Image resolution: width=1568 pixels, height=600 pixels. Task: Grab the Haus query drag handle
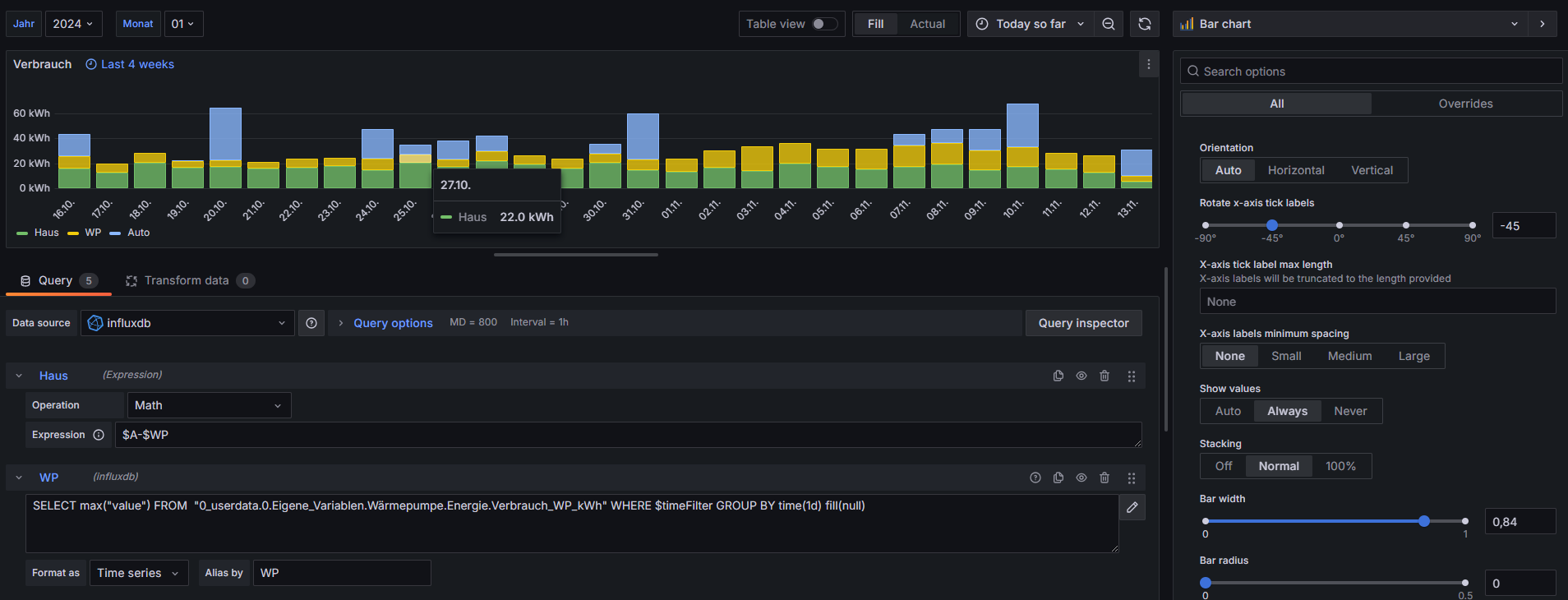pos(1132,376)
